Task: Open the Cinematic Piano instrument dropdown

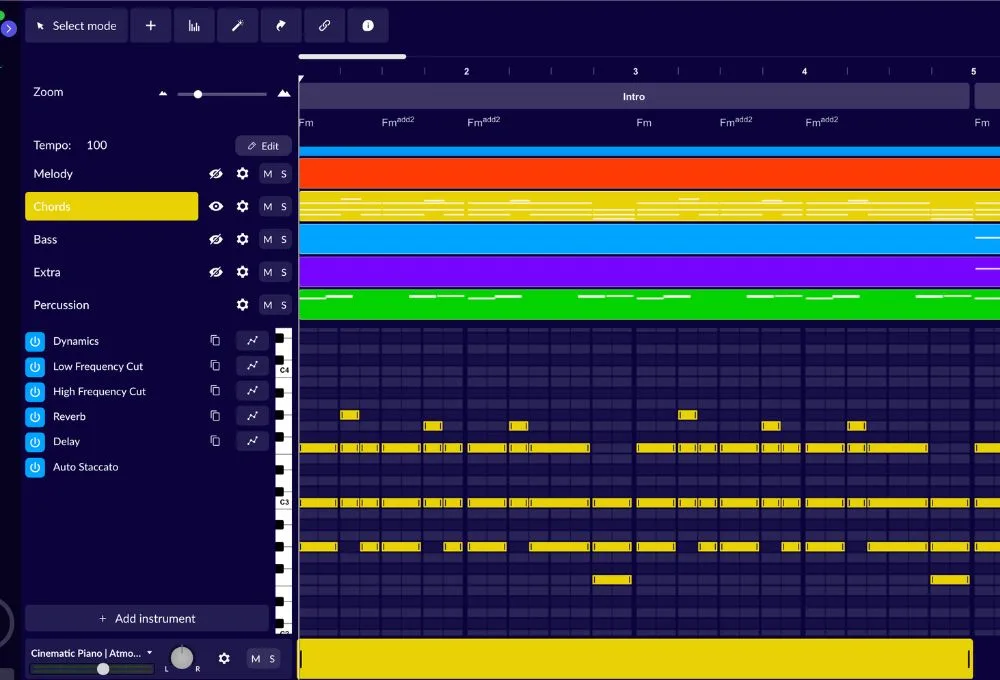Action: pos(92,653)
